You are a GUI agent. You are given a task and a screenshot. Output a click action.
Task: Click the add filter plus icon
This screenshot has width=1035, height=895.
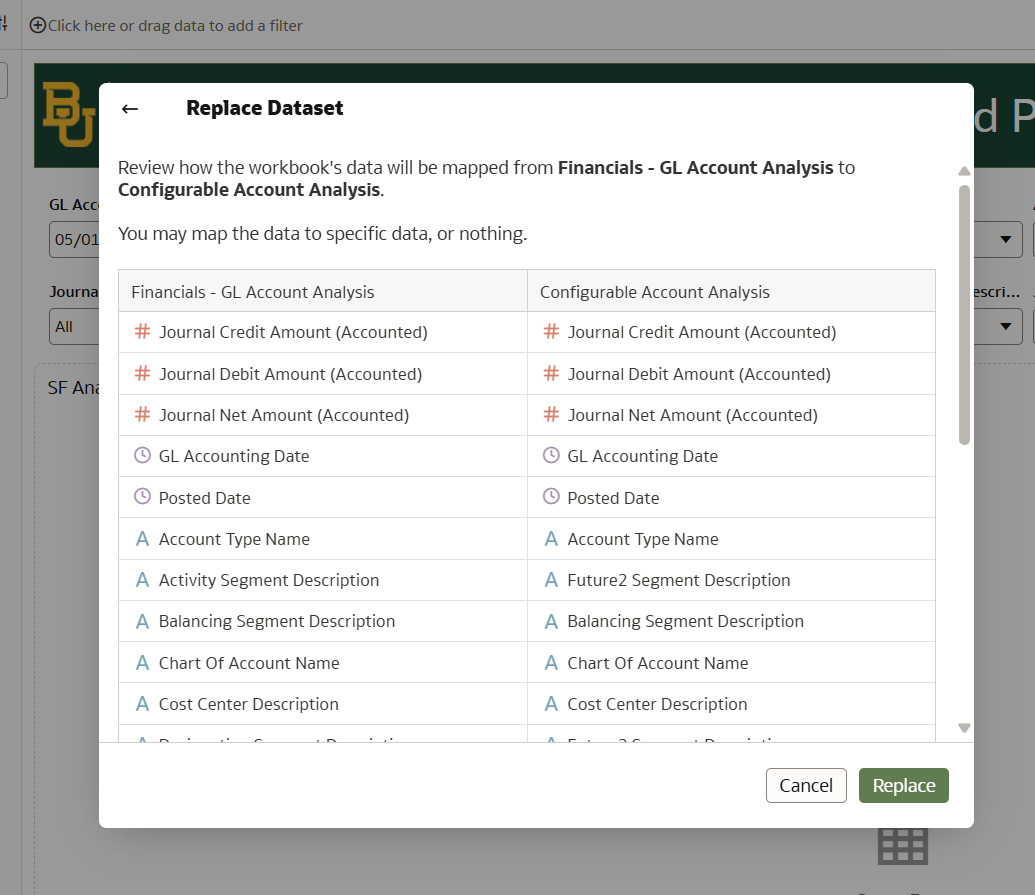pyautogui.click(x=38, y=25)
